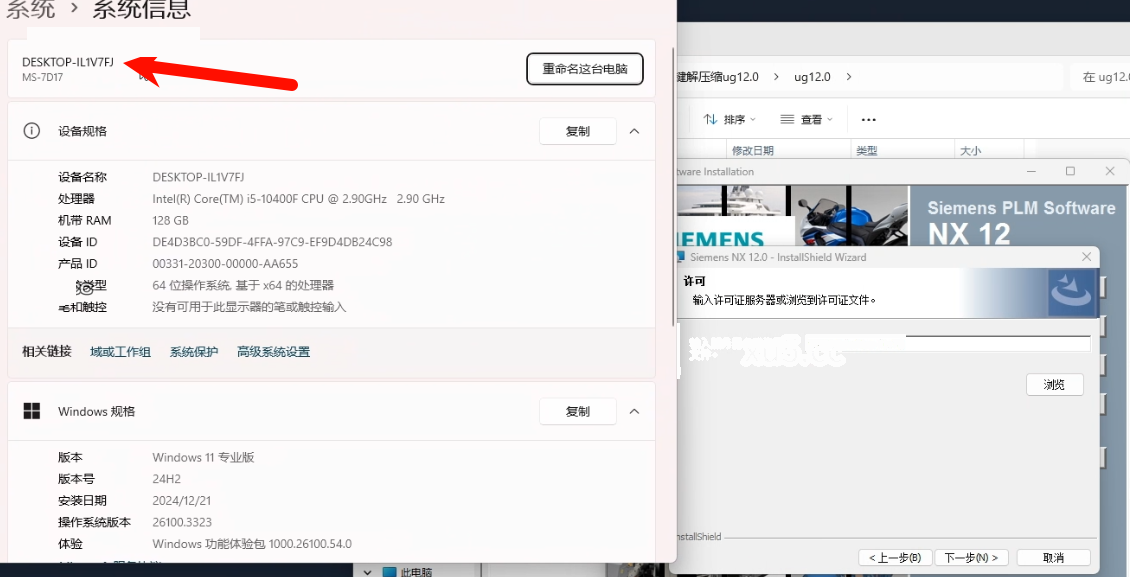The height and width of the screenshot is (577, 1130).
Task: Sort Explorer files by 修改日期 column
Action: (x=752, y=151)
